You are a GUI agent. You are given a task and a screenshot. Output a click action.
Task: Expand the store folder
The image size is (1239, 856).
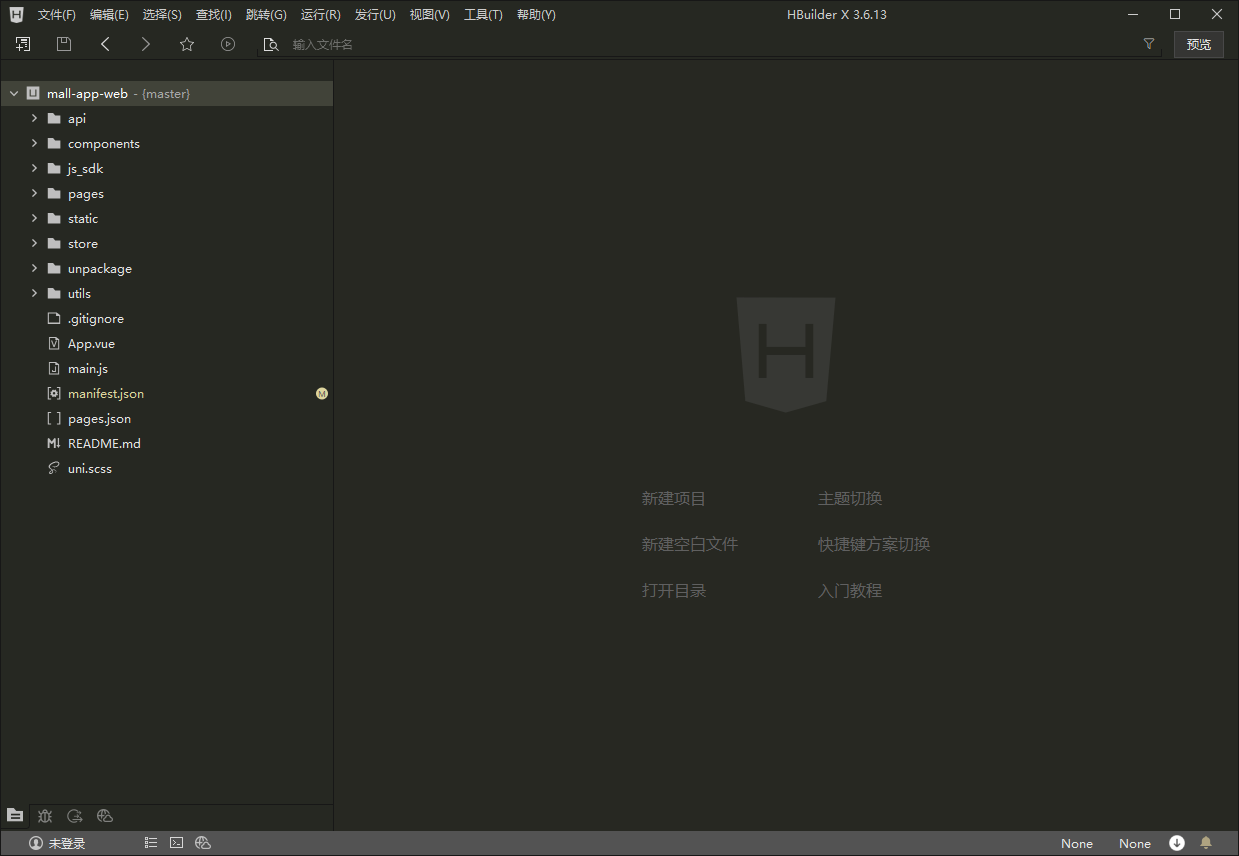pos(34,243)
